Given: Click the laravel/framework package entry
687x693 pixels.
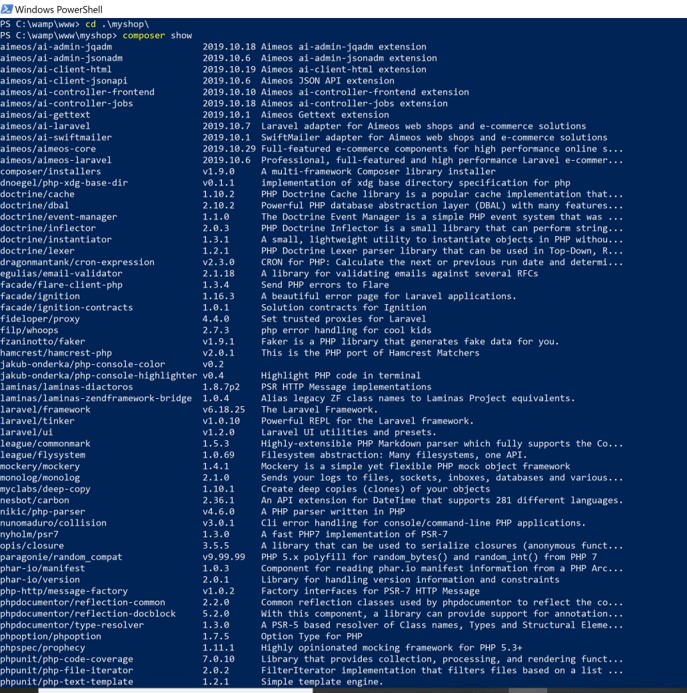Looking at the screenshot, I should [x=45, y=410].
